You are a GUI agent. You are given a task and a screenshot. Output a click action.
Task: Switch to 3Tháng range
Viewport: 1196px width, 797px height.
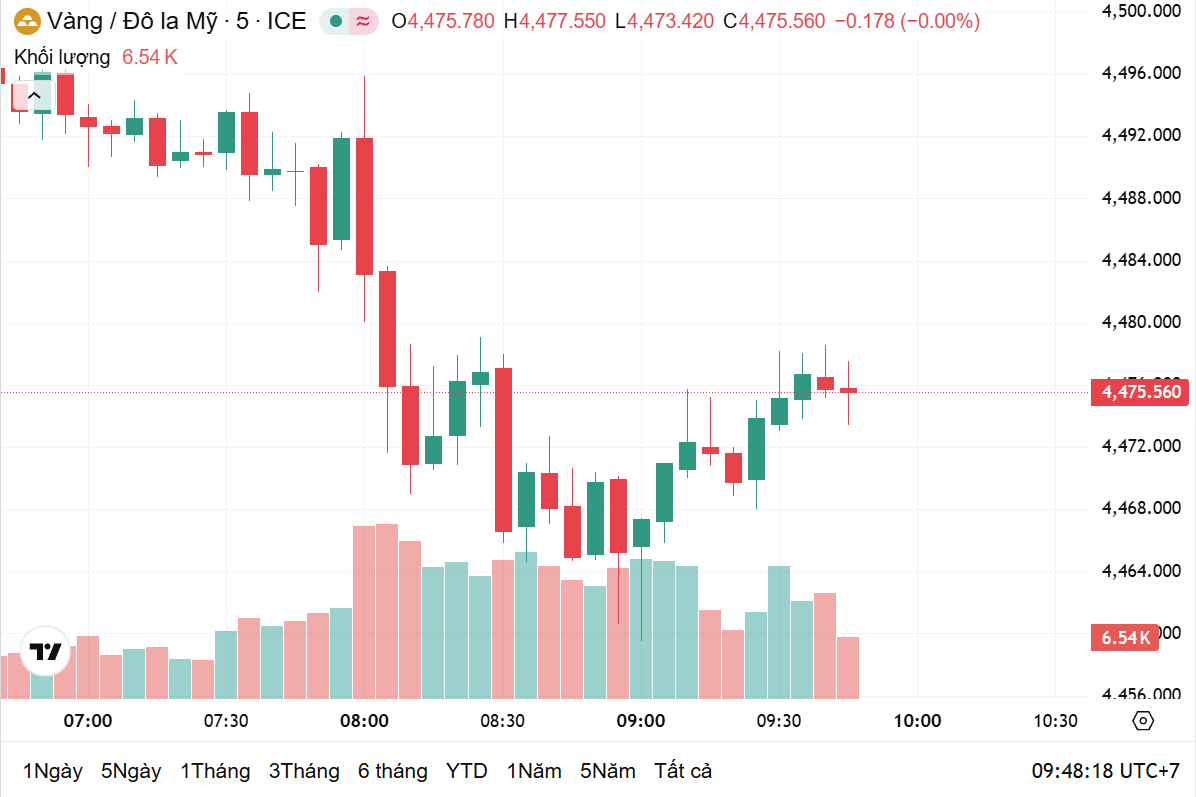pyautogui.click(x=304, y=771)
